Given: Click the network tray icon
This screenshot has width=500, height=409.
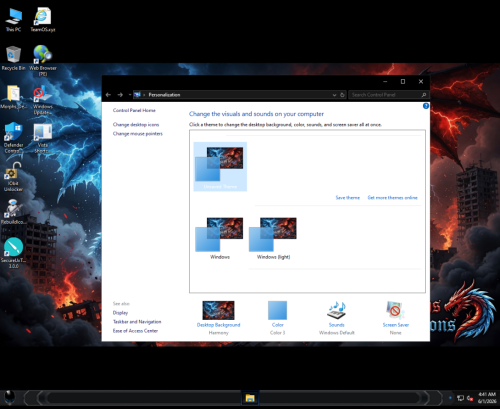Looking at the screenshot, I should 460,398.
